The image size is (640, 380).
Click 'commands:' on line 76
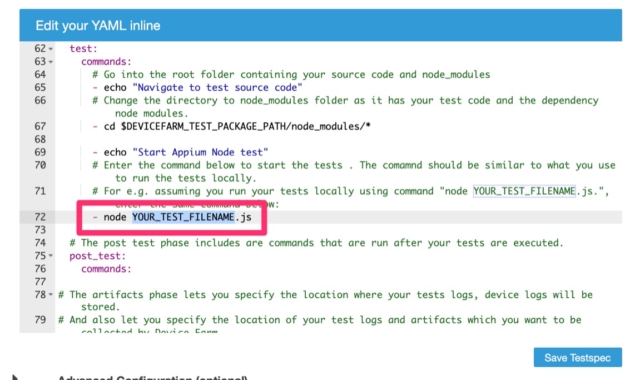click(x=106, y=269)
